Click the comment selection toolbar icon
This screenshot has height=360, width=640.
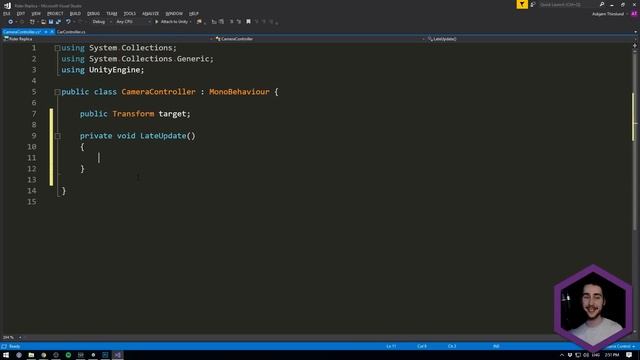point(231,22)
